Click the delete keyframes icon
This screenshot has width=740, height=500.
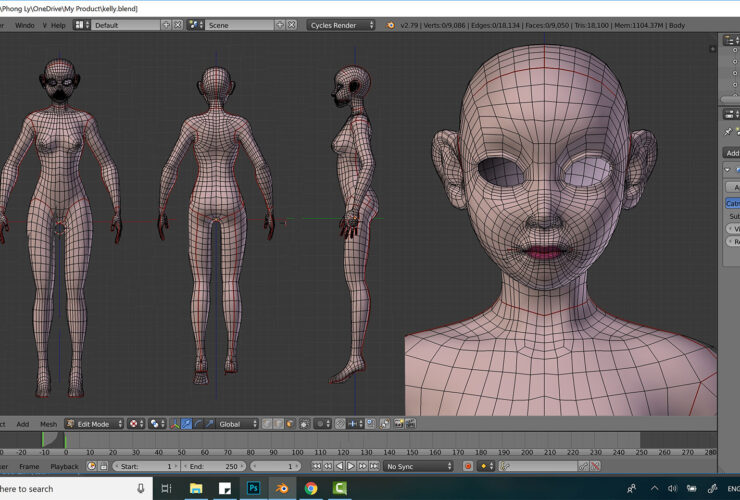click(x=596, y=466)
